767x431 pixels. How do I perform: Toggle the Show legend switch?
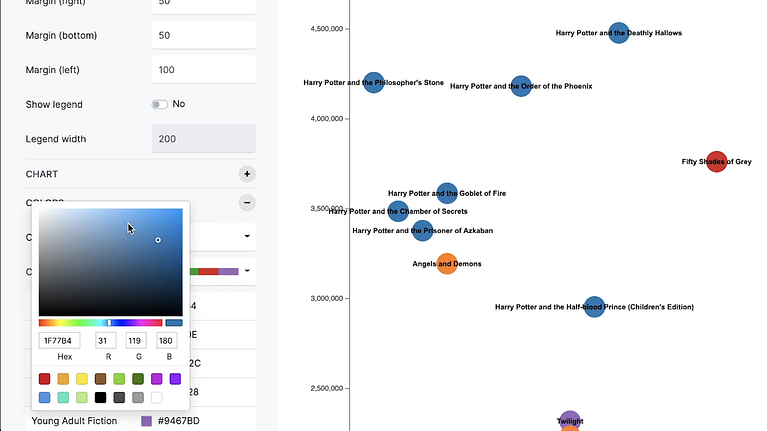[x=159, y=104]
